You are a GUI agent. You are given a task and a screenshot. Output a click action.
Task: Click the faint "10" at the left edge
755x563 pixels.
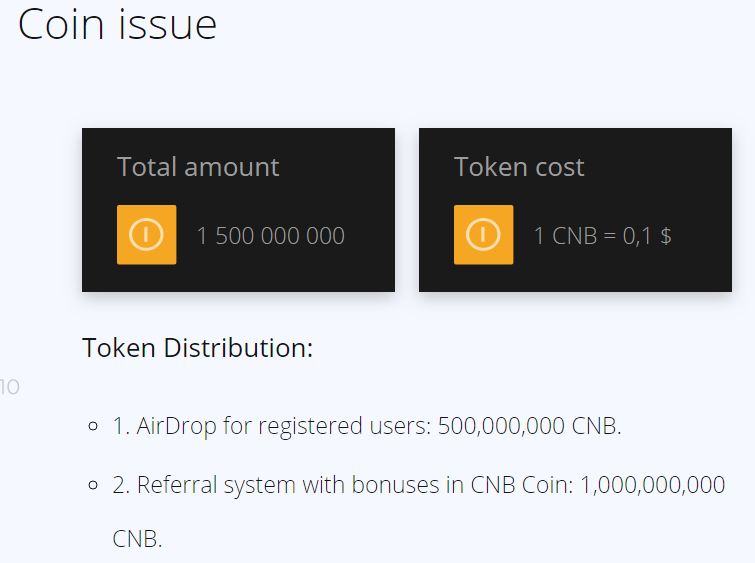tap(10, 387)
